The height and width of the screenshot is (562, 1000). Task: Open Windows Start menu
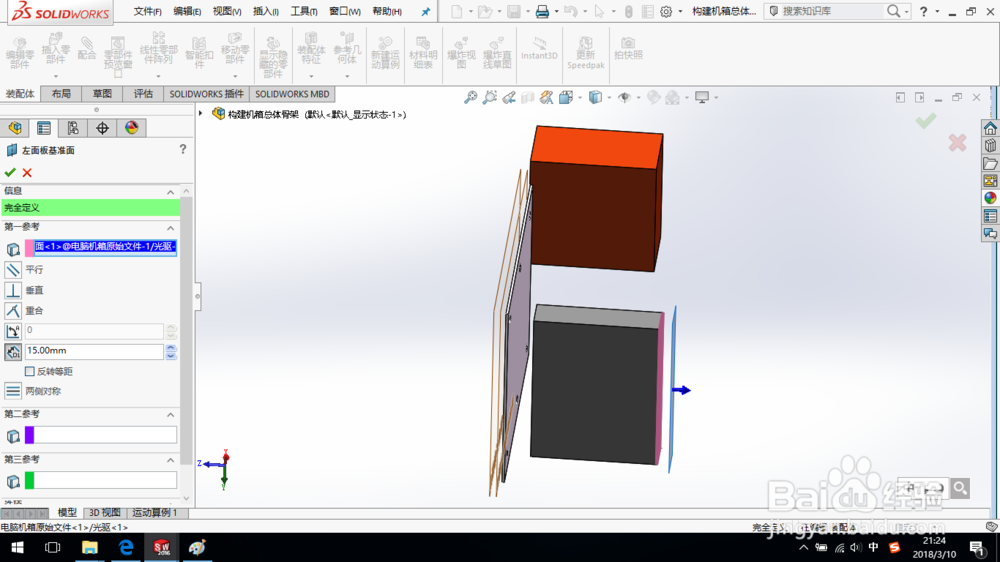pos(17,547)
